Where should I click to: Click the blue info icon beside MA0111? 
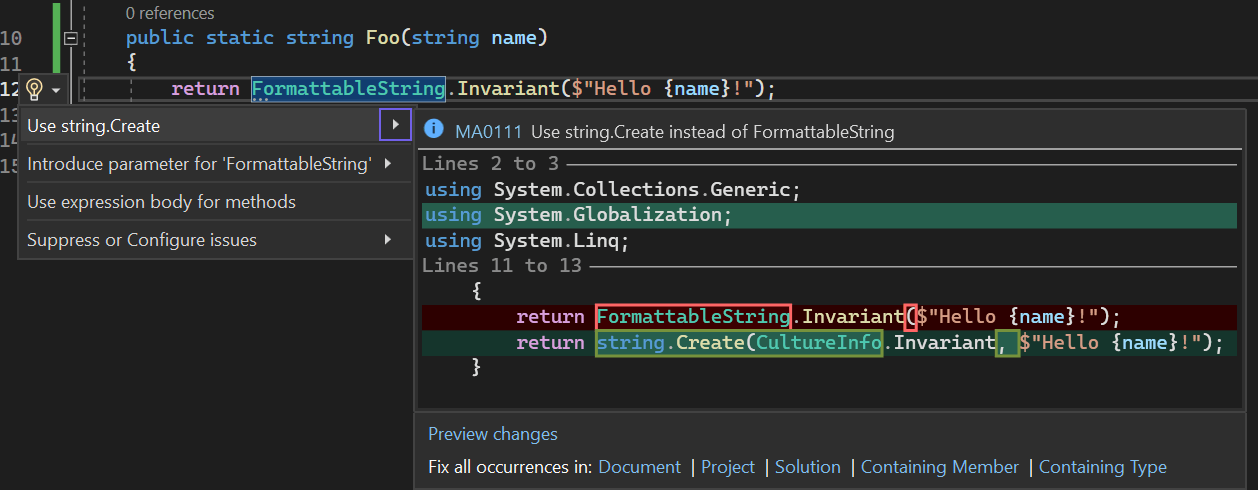point(434,130)
